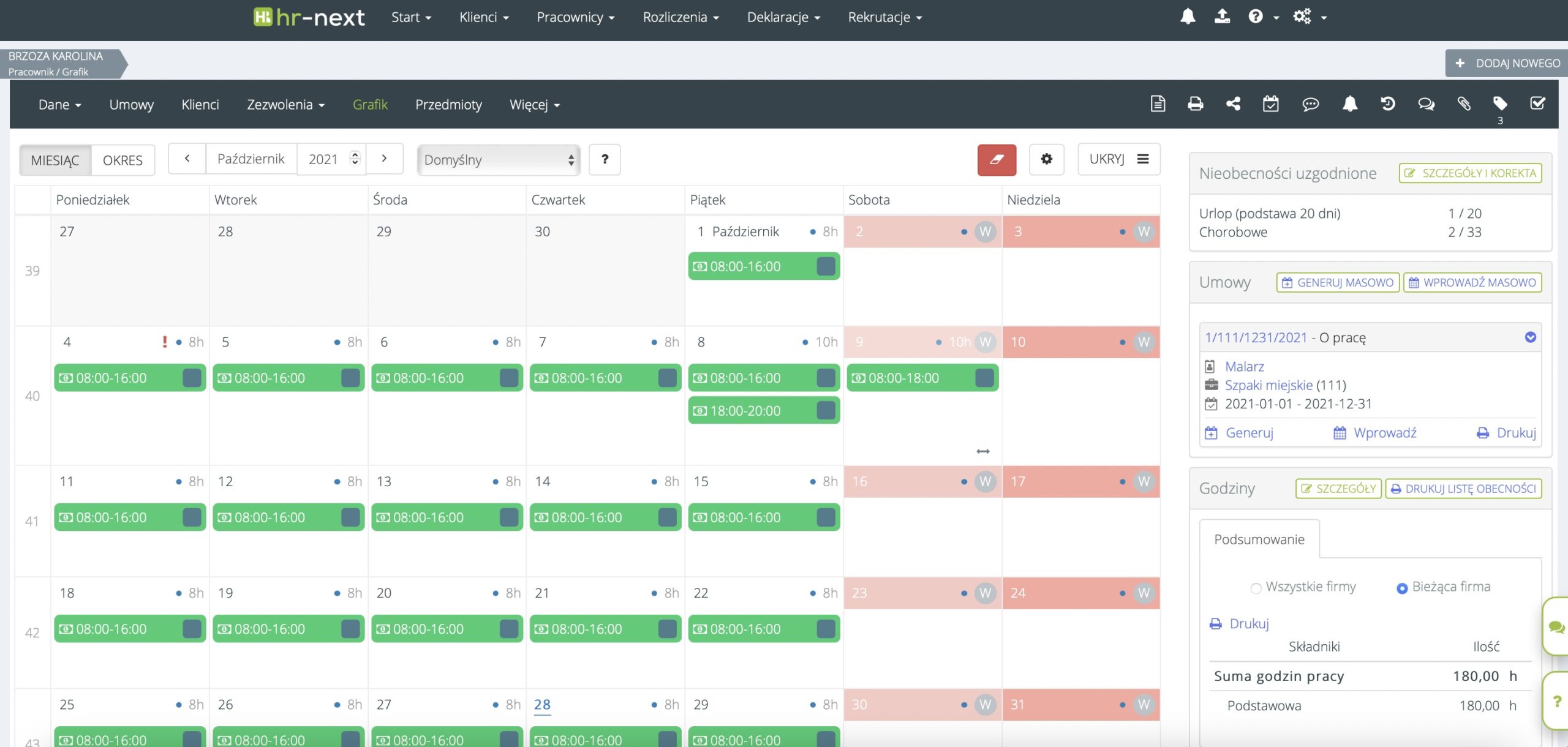Open the Domyślny dropdown

(x=499, y=160)
